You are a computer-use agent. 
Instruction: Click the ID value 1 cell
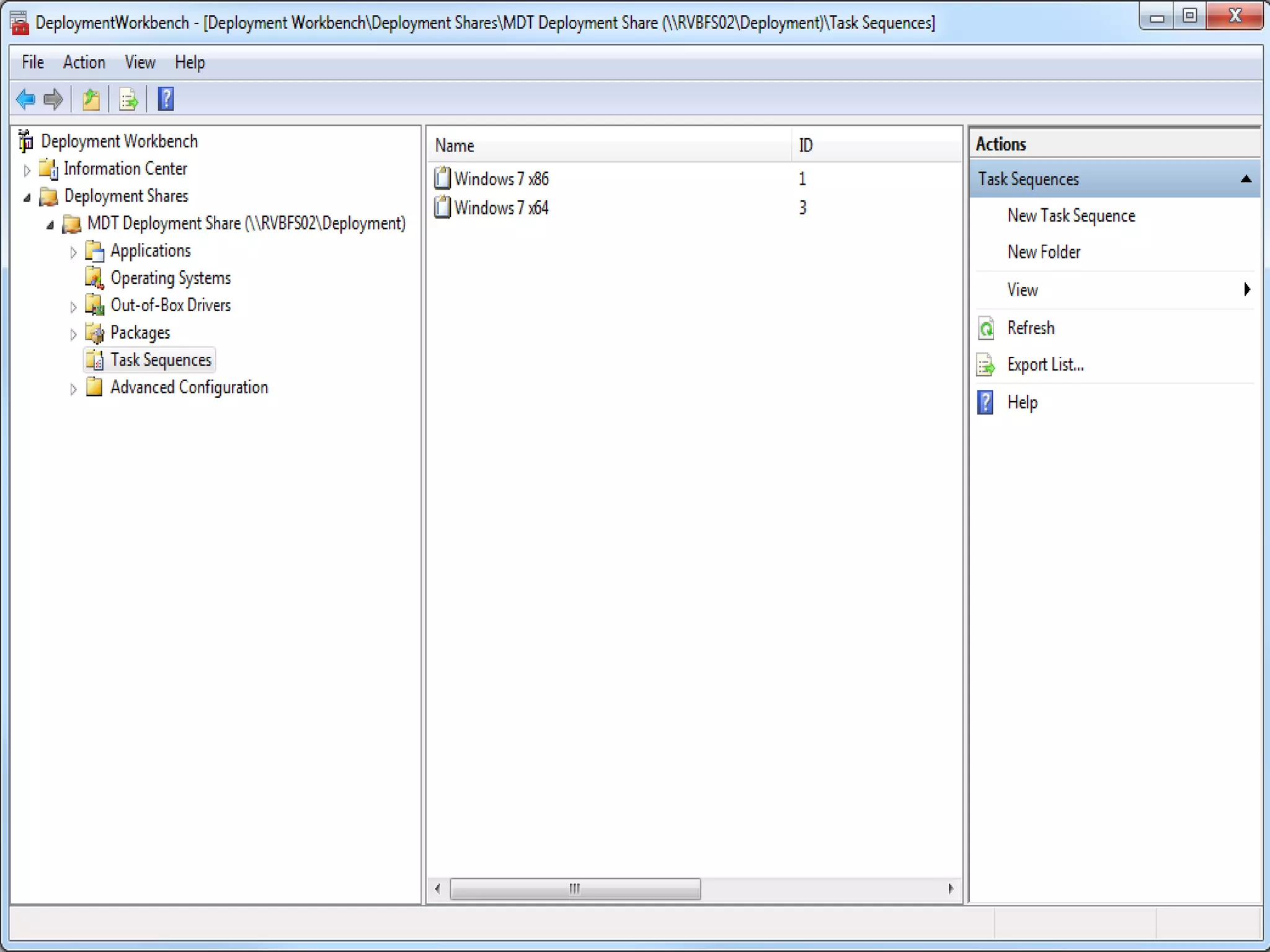tap(802, 179)
